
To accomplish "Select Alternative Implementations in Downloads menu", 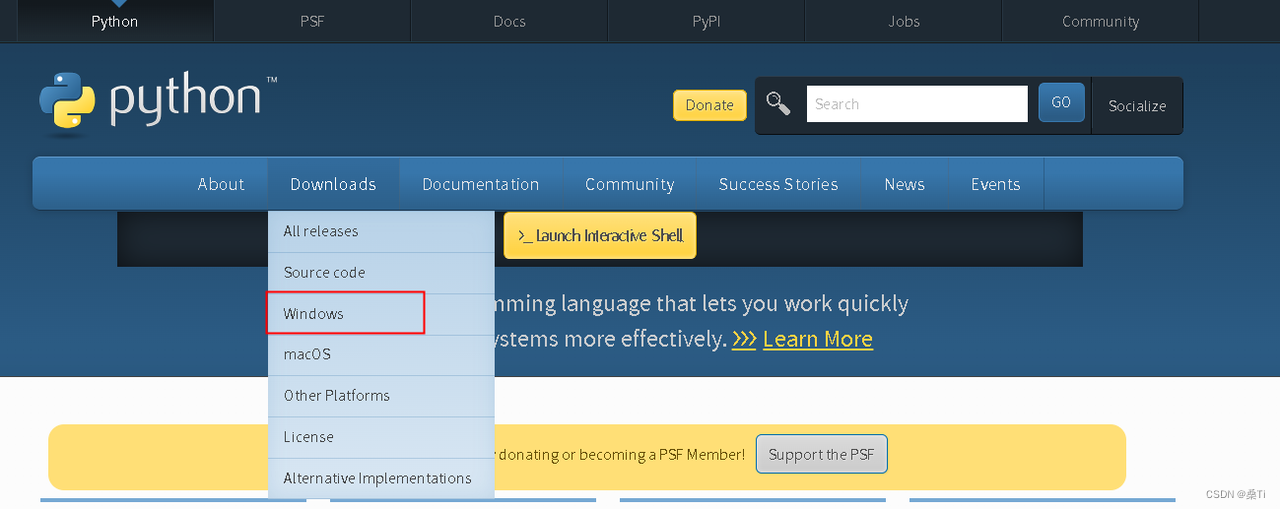I will [x=381, y=478].
